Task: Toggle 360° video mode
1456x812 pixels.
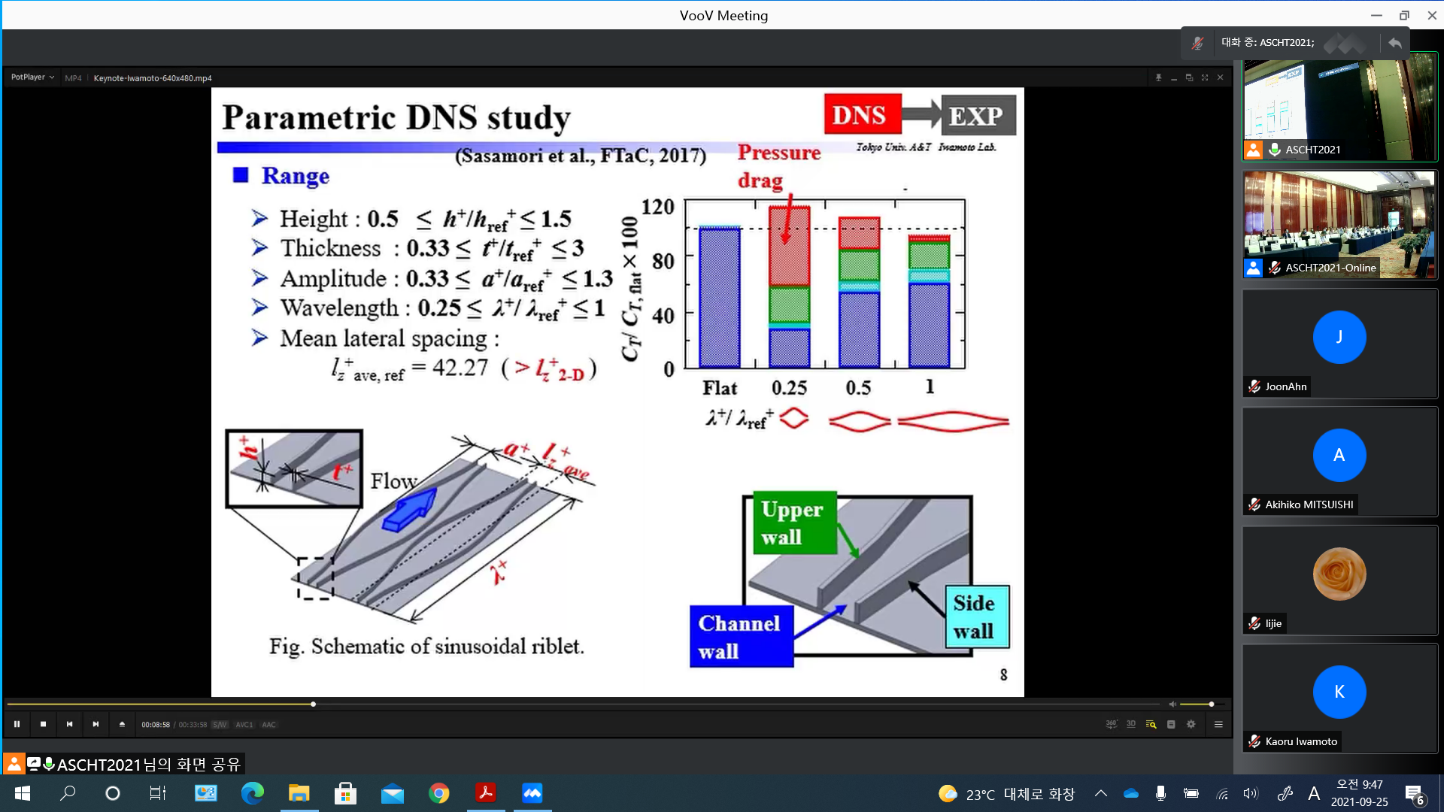Action: 1111,724
